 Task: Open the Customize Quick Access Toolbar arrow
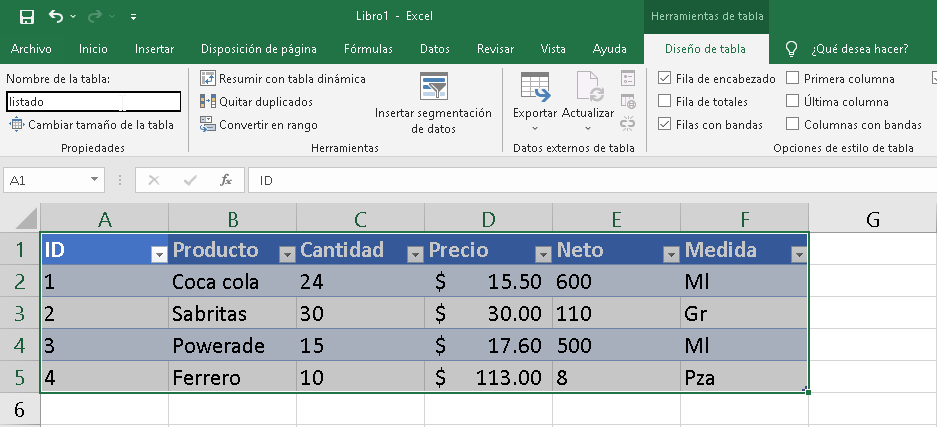click(x=133, y=17)
